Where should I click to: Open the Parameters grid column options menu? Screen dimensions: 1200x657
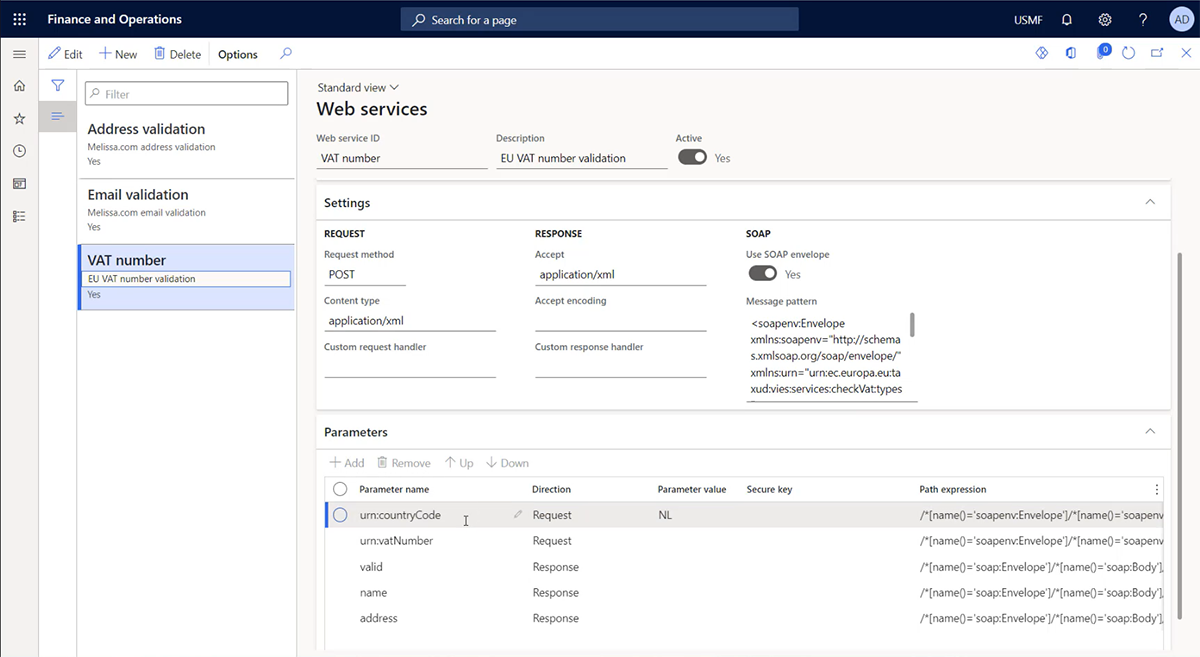point(1157,489)
